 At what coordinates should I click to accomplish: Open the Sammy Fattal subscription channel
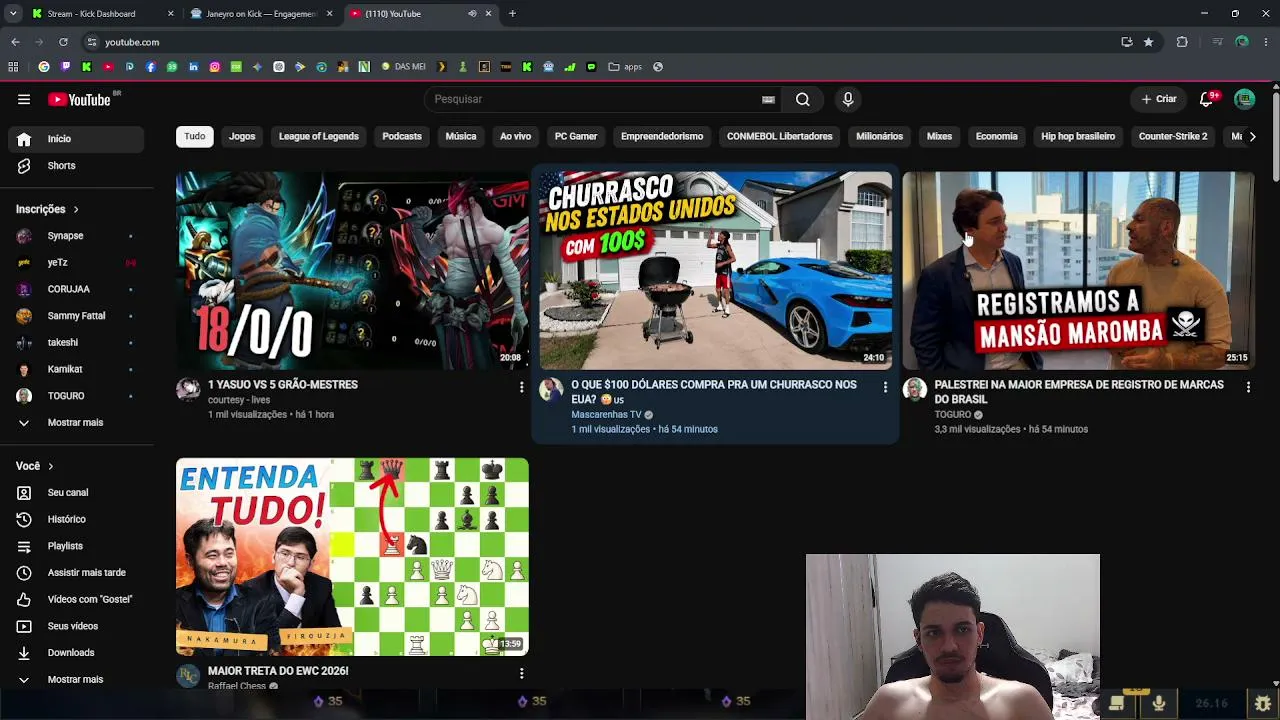pos(76,316)
